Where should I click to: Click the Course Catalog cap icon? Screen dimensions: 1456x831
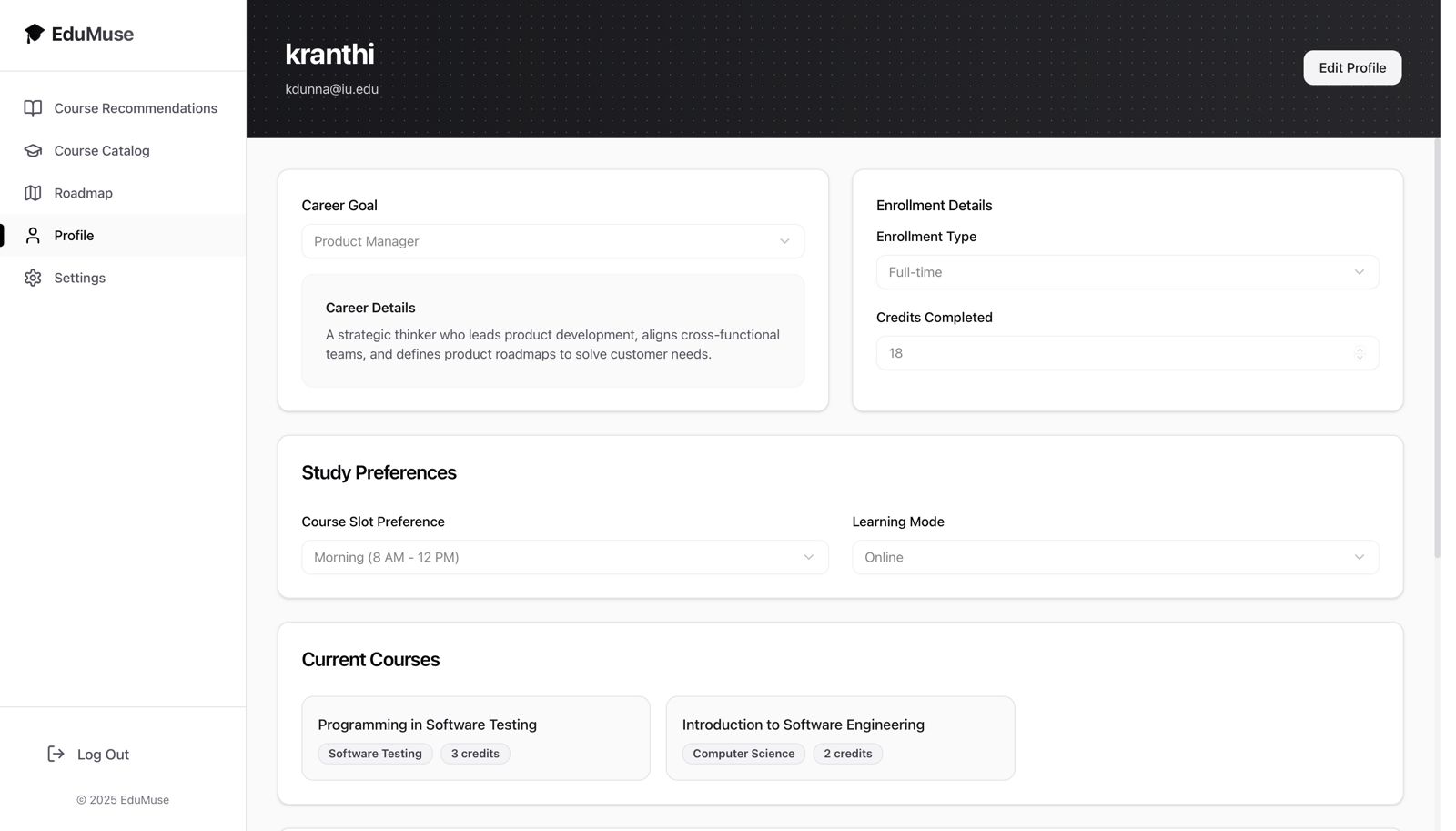tap(33, 151)
